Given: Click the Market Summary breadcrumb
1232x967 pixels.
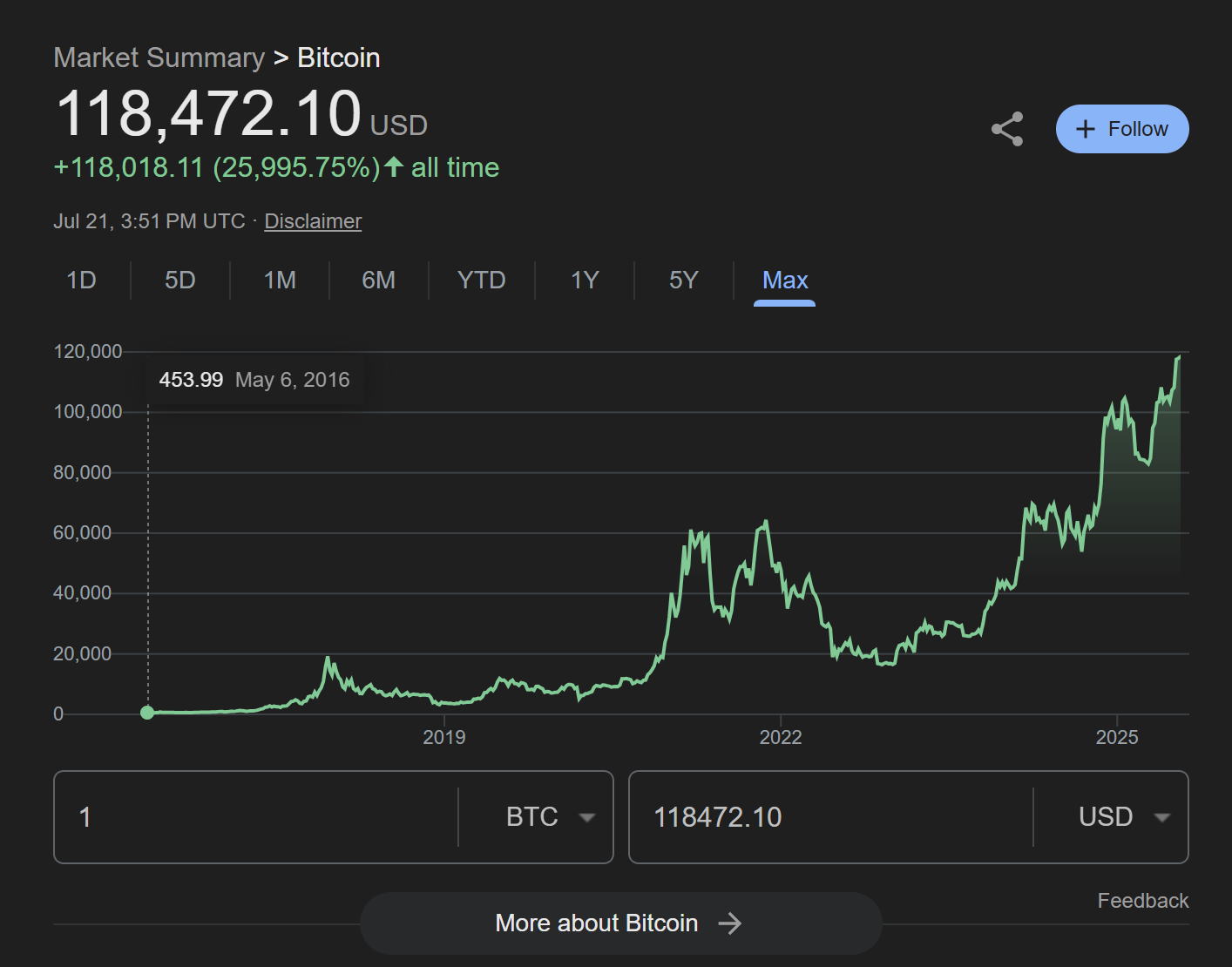Looking at the screenshot, I should 159,57.
